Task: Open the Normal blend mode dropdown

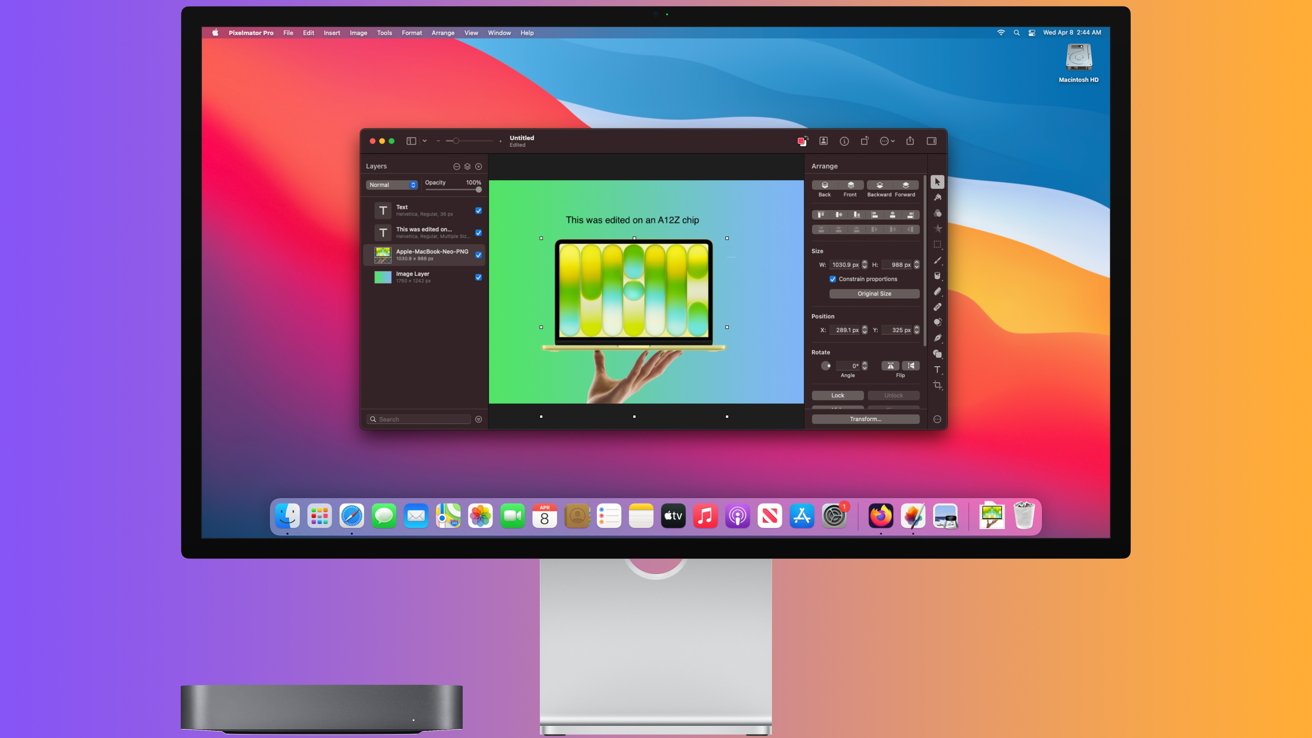Action: point(391,185)
